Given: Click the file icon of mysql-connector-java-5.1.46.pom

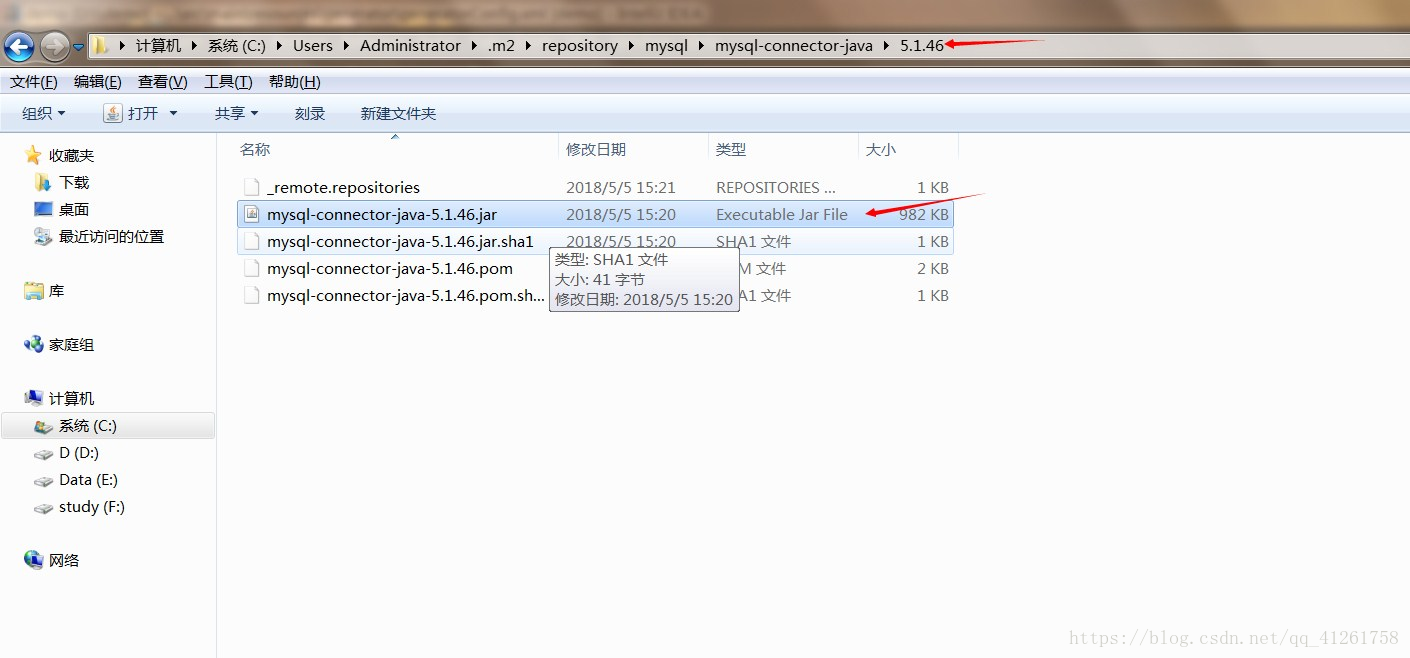Looking at the screenshot, I should pos(252,268).
